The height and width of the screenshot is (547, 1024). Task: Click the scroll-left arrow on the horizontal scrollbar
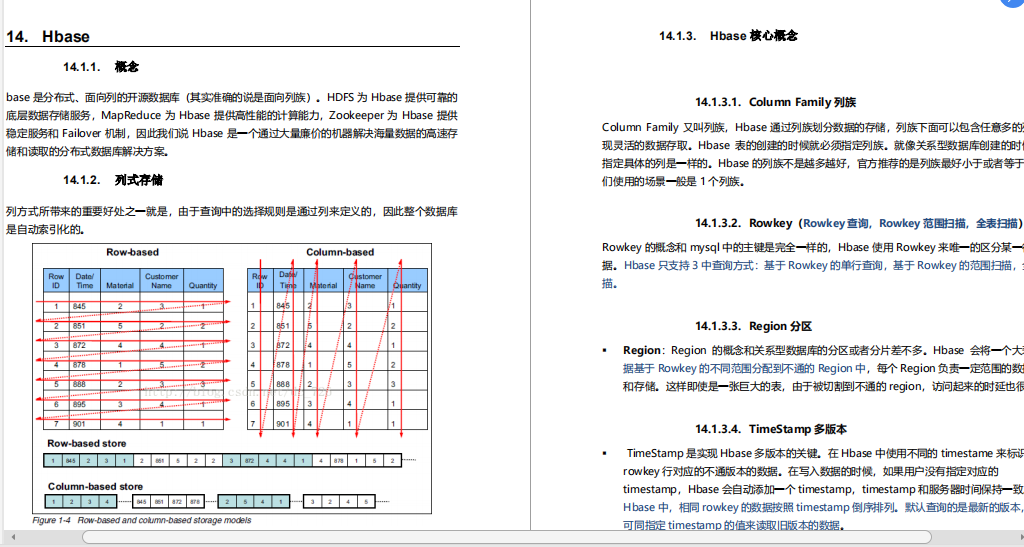(13, 537)
